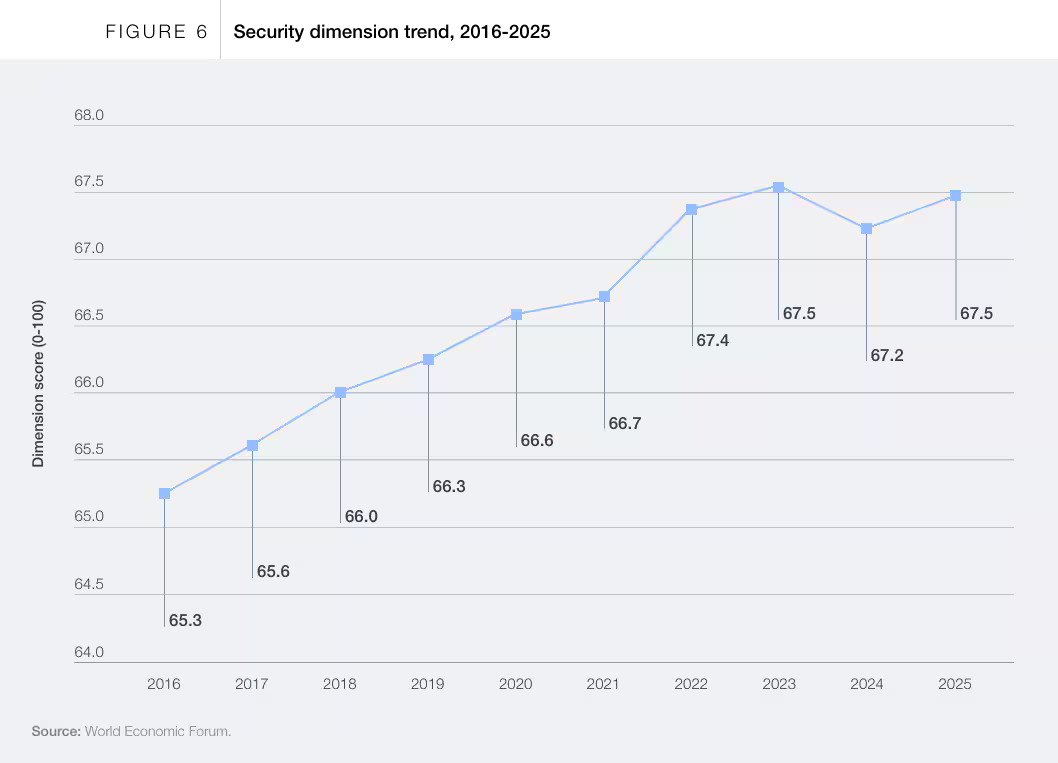
Task: Click the "Security dimension trend, 2016-2025" title
Action: click(392, 32)
